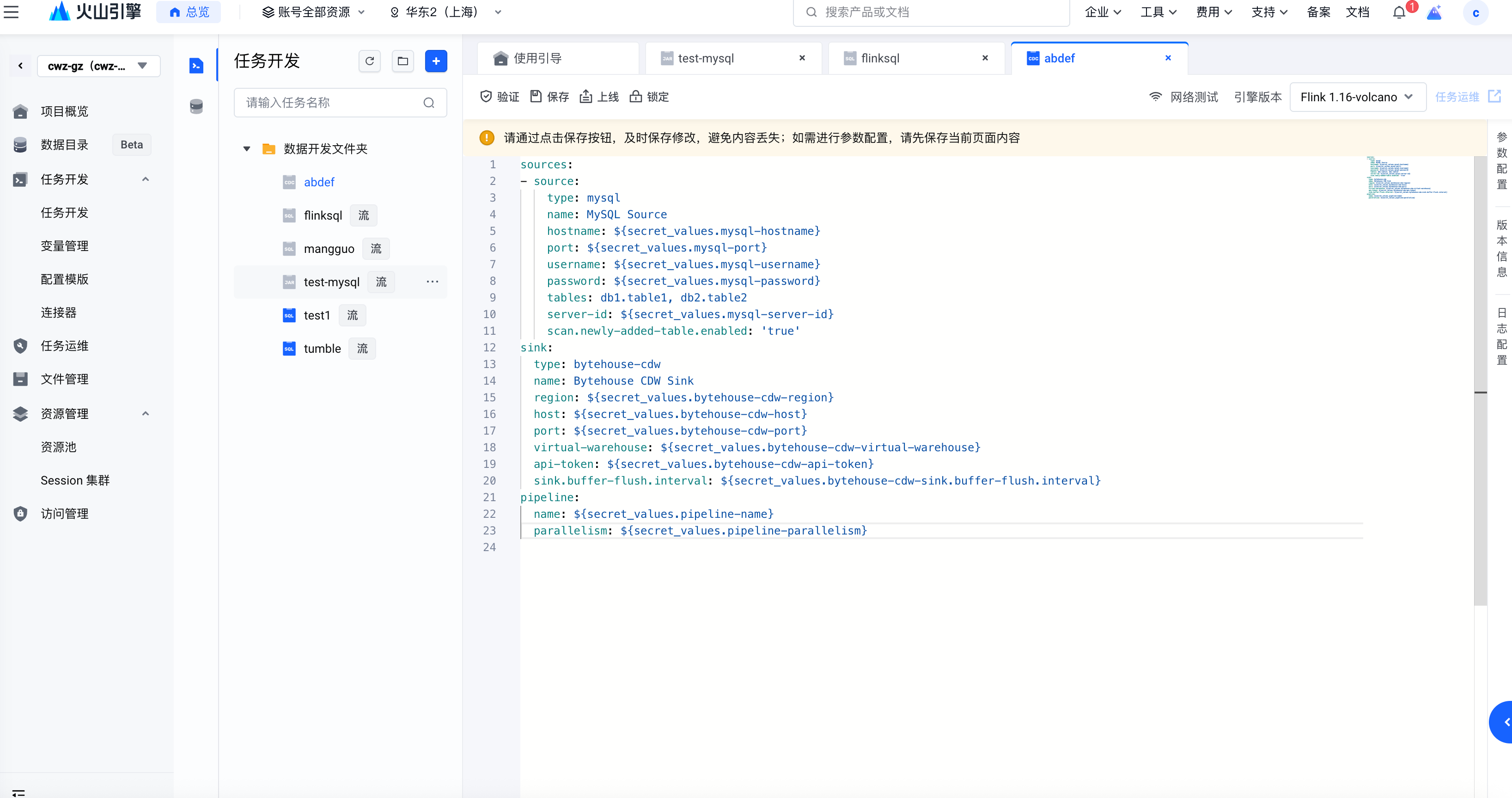Viewport: 1512px width, 798px height.
Task: Click the blue plus create task button
Action: tap(435, 61)
